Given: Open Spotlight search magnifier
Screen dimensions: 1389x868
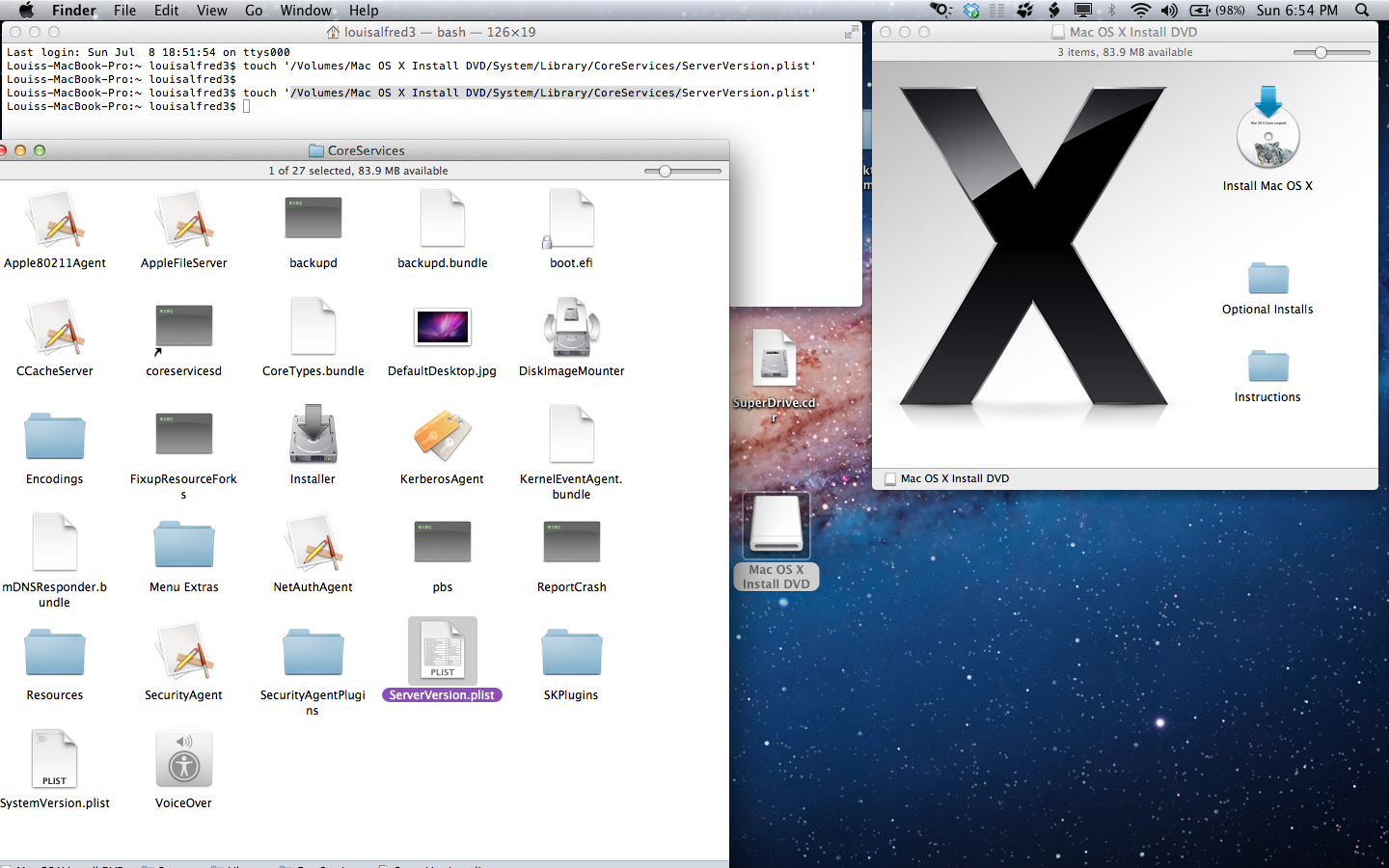Looking at the screenshot, I should (x=1362, y=11).
